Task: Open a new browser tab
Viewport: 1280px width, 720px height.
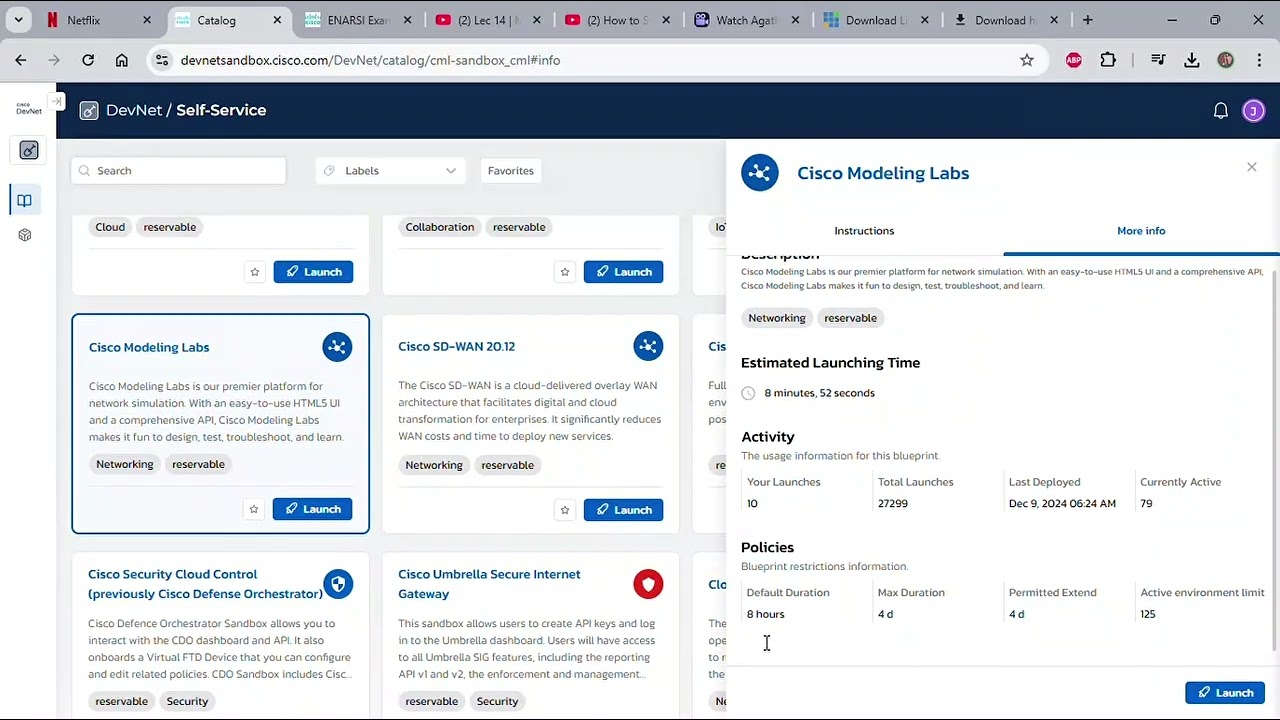Action: click(x=1087, y=20)
